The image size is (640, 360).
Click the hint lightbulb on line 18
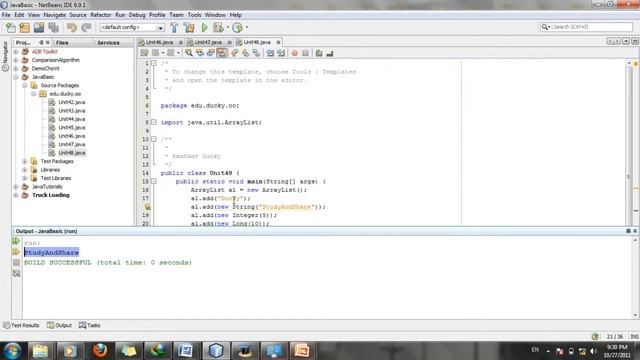pos(147,207)
